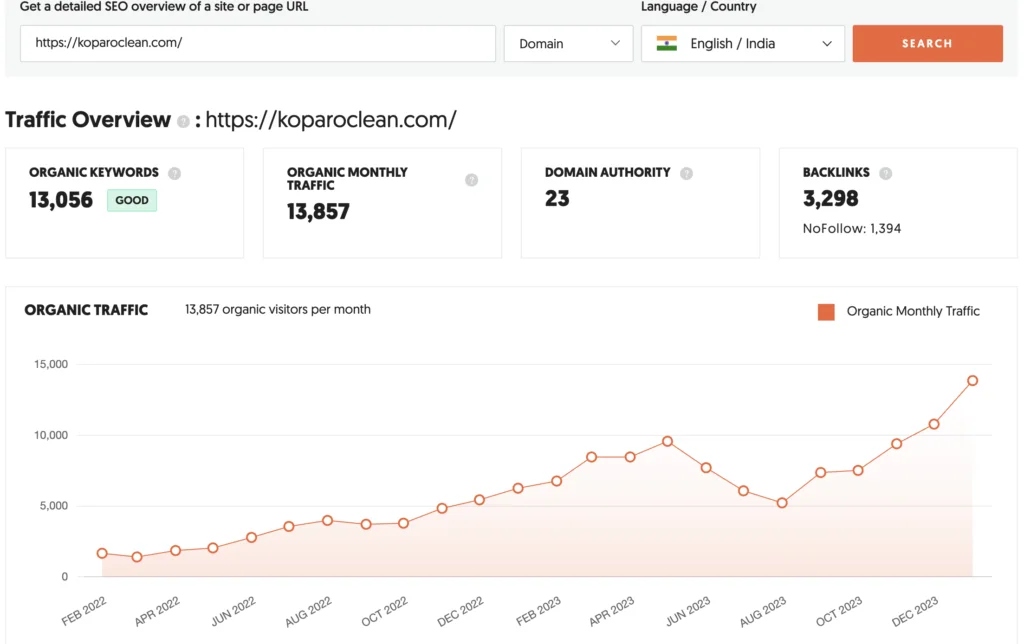Screen dimensions: 1024x644
Task: Click the DEC 2023 axis label
Action: [915, 611]
